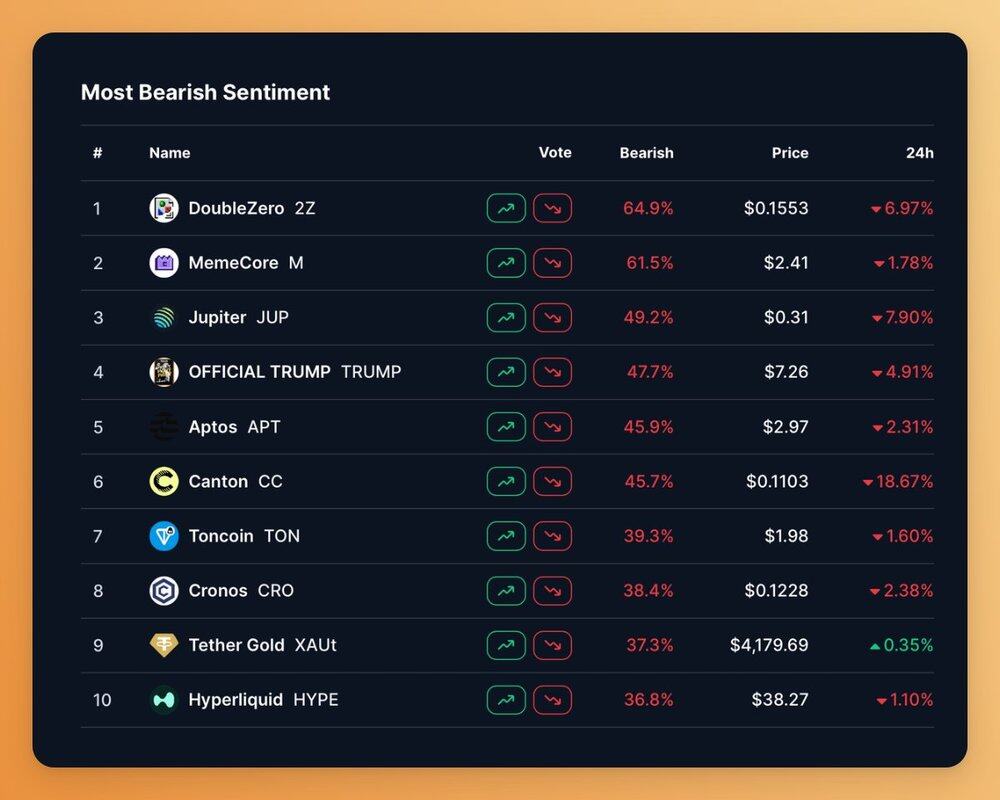Vote bullish on Aptos
1000x800 pixels.
point(506,427)
